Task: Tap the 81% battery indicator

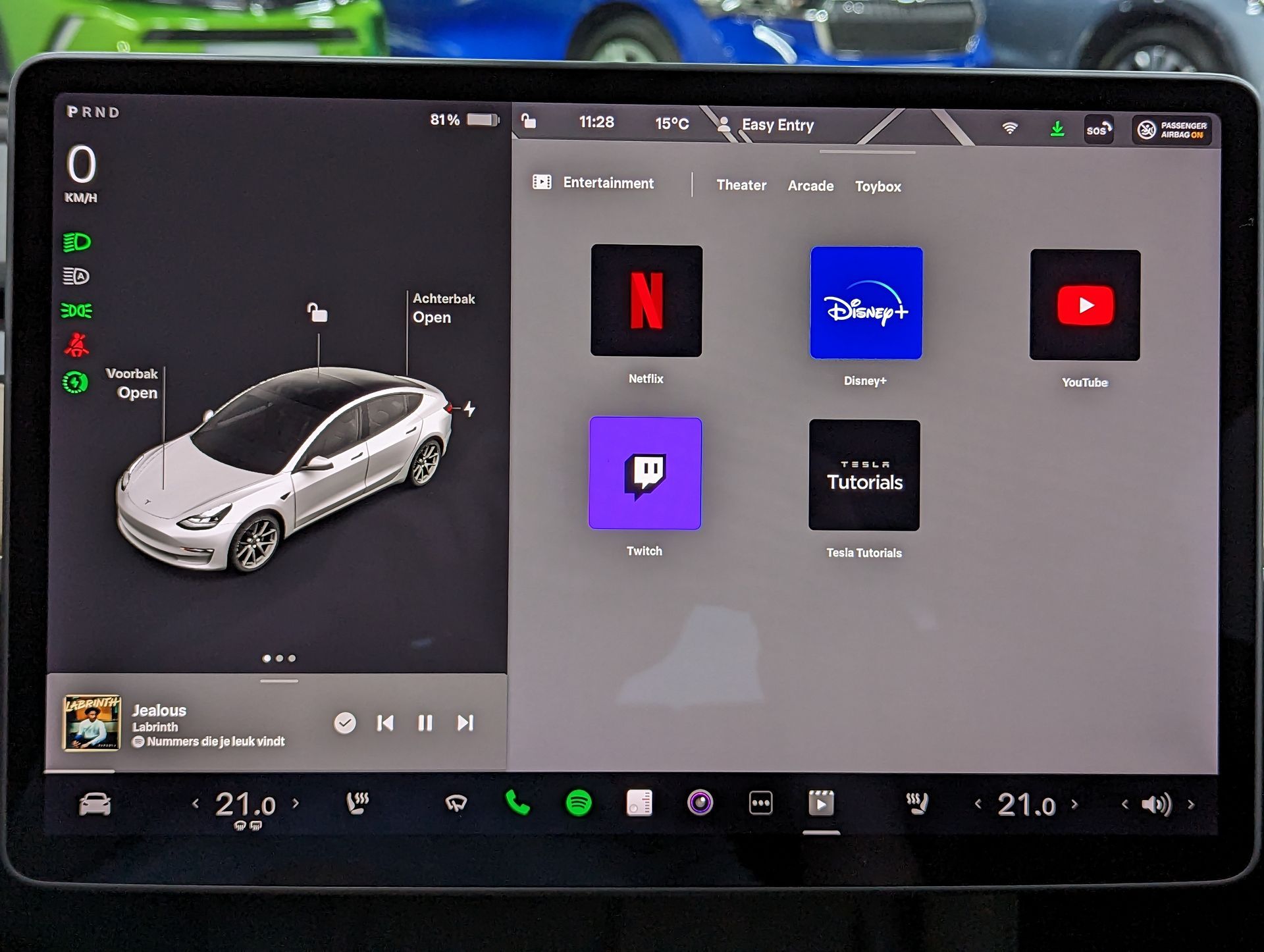Action: (465, 119)
